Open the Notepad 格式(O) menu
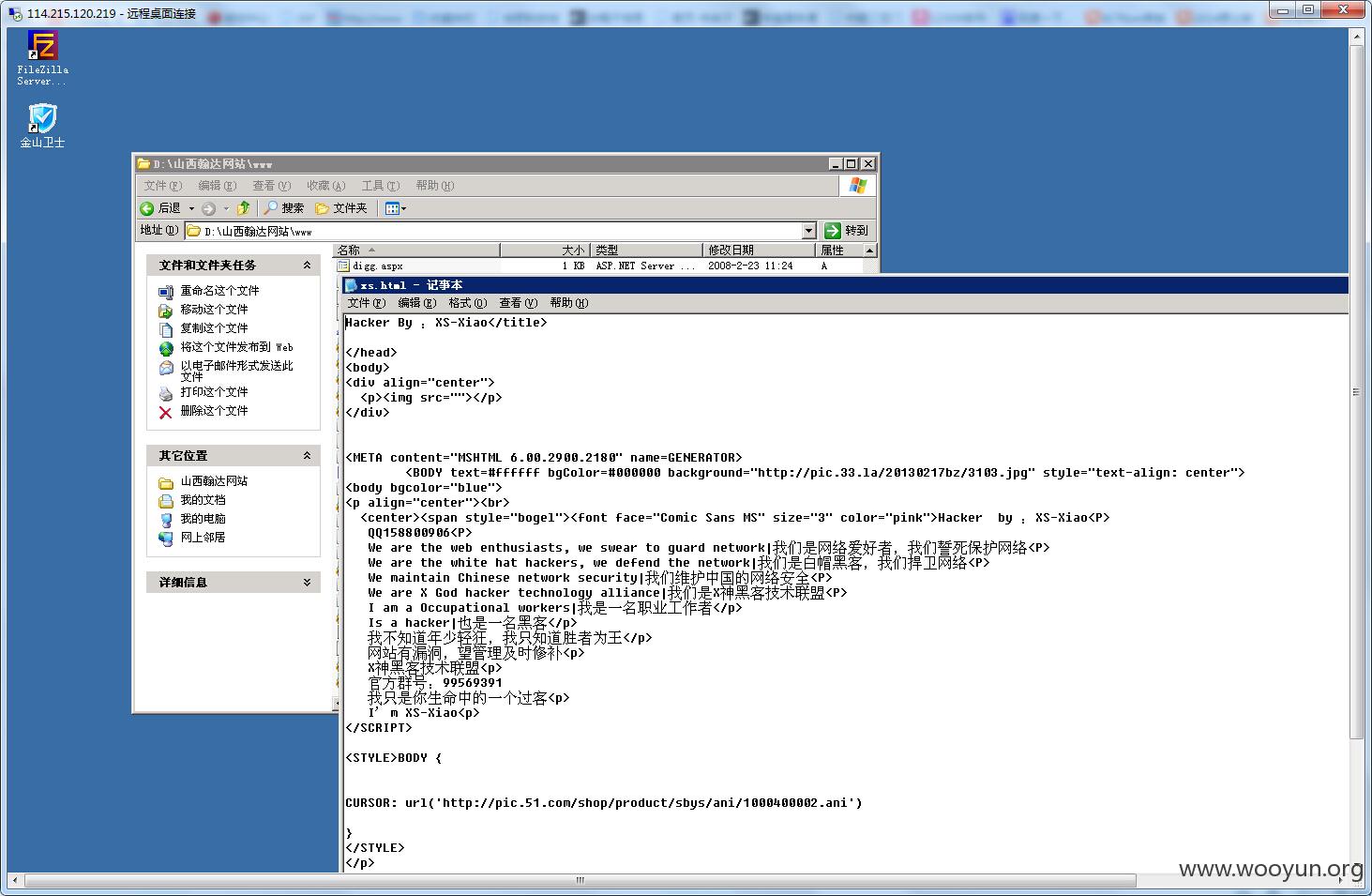The image size is (1372, 896). tap(468, 303)
